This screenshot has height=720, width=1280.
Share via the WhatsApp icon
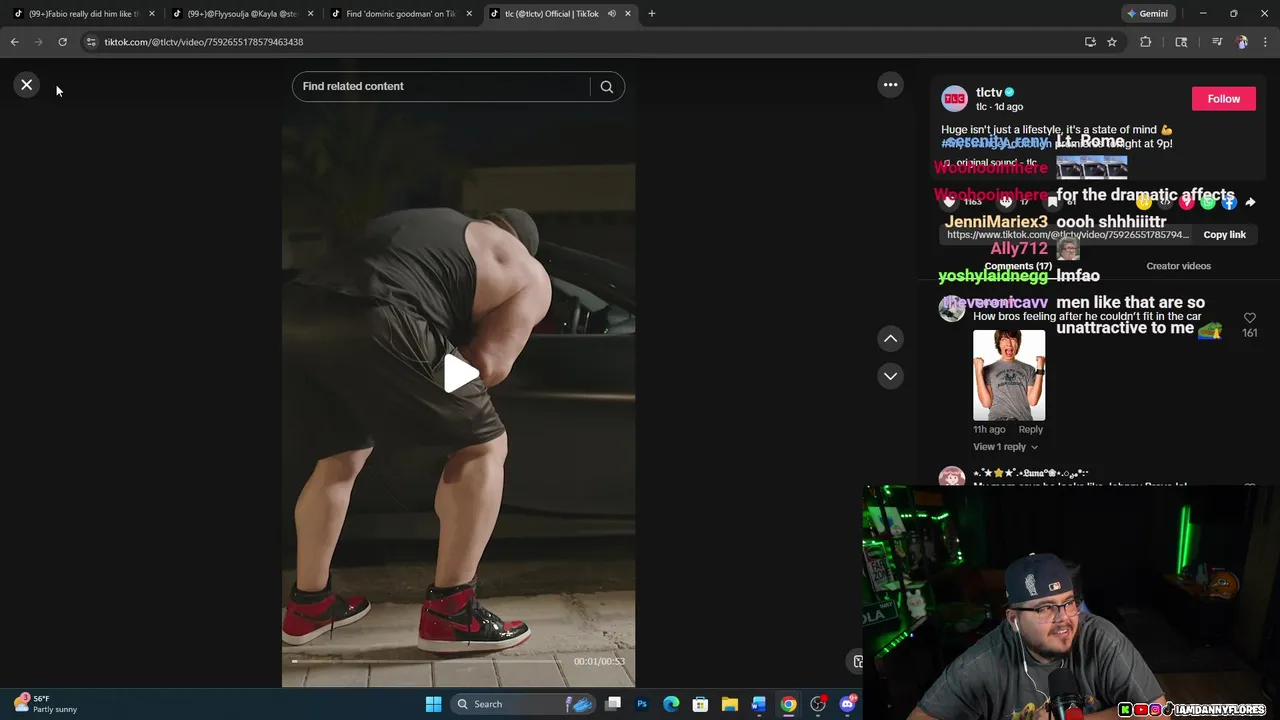point(1207,202)
